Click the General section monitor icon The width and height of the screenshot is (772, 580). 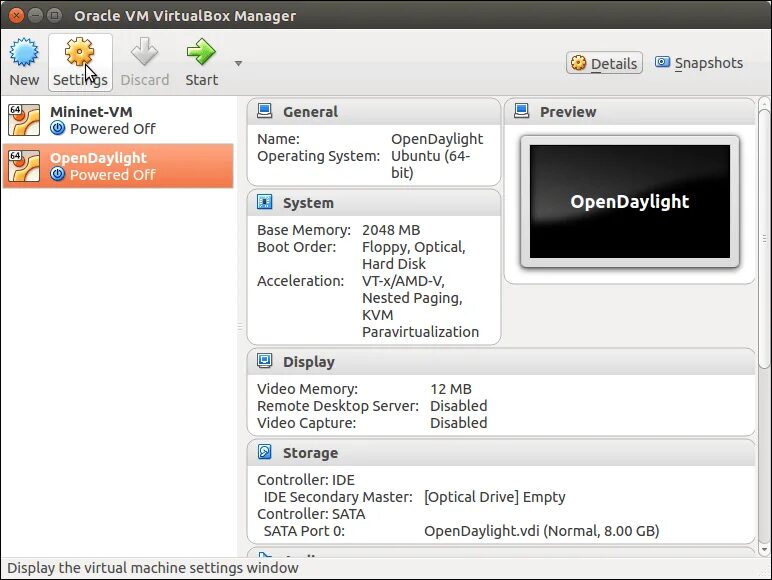pyautogui.click(x=264, y=111)
